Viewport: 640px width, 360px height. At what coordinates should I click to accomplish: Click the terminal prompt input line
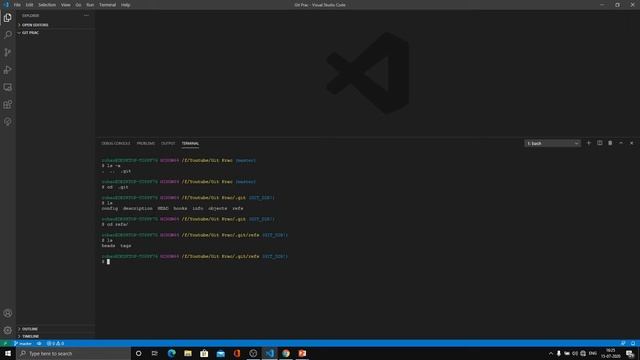(106, 262)
